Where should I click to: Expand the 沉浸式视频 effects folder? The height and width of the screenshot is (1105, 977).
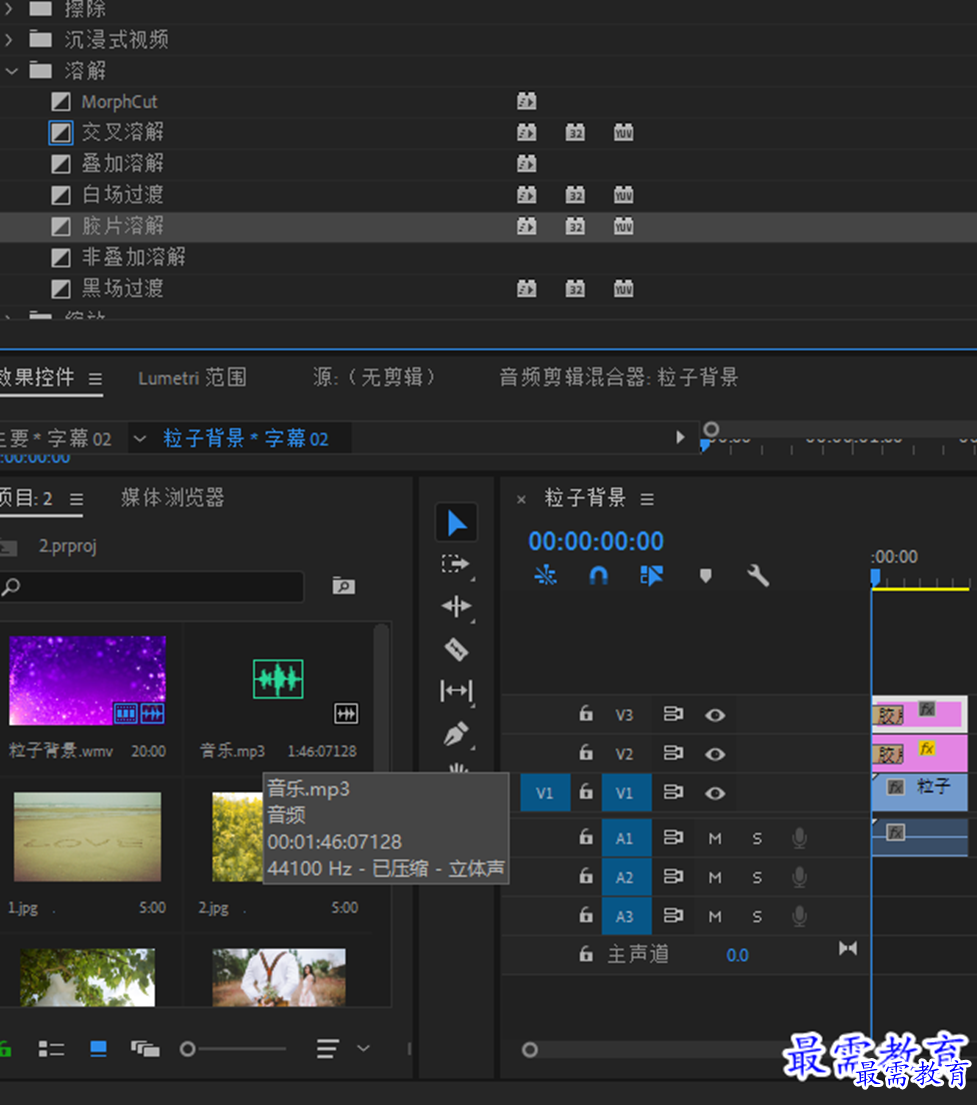pos(9,39)
